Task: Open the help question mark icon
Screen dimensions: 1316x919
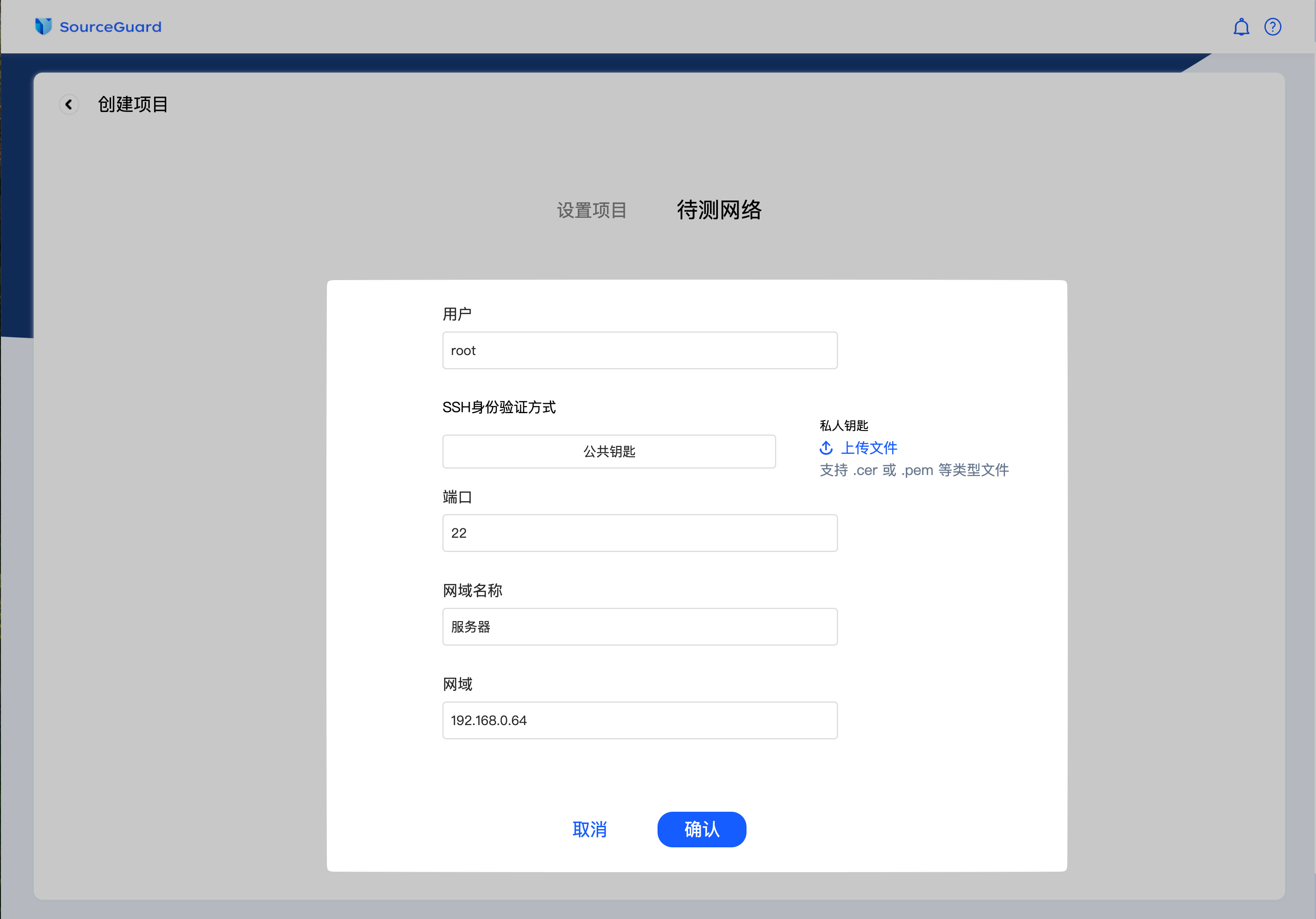Action: click(1272, 26)
